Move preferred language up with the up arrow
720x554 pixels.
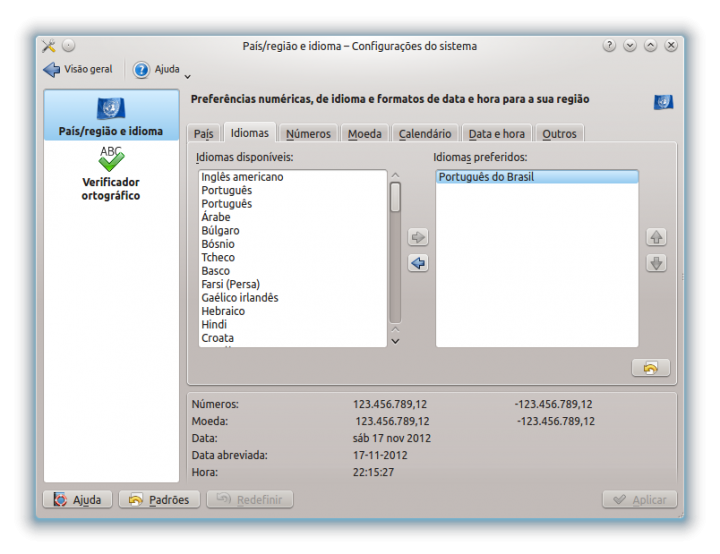click(656, 237)
